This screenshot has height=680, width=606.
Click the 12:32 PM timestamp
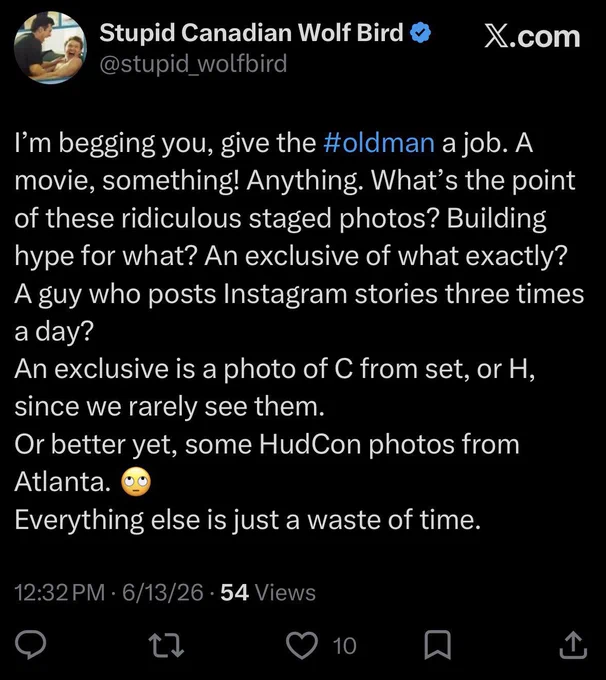tap(59, 592)
